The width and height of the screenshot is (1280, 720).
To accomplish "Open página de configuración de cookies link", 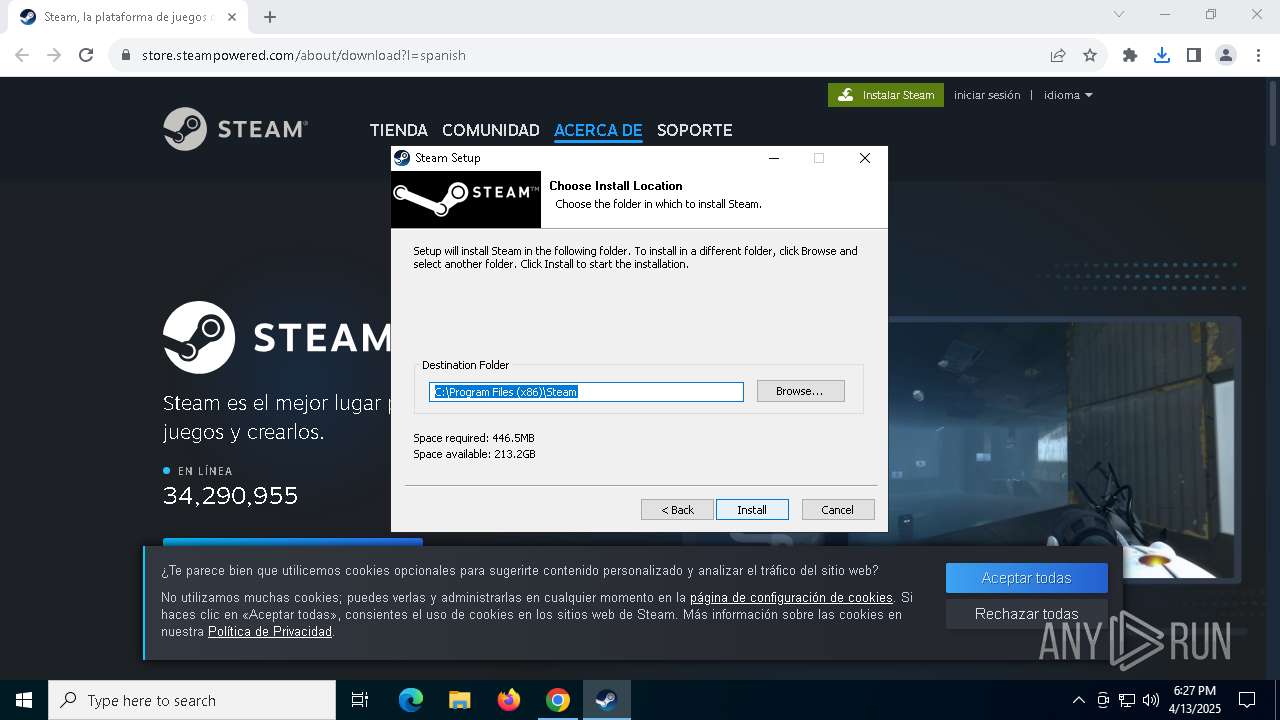I will [x=791, y=598].
